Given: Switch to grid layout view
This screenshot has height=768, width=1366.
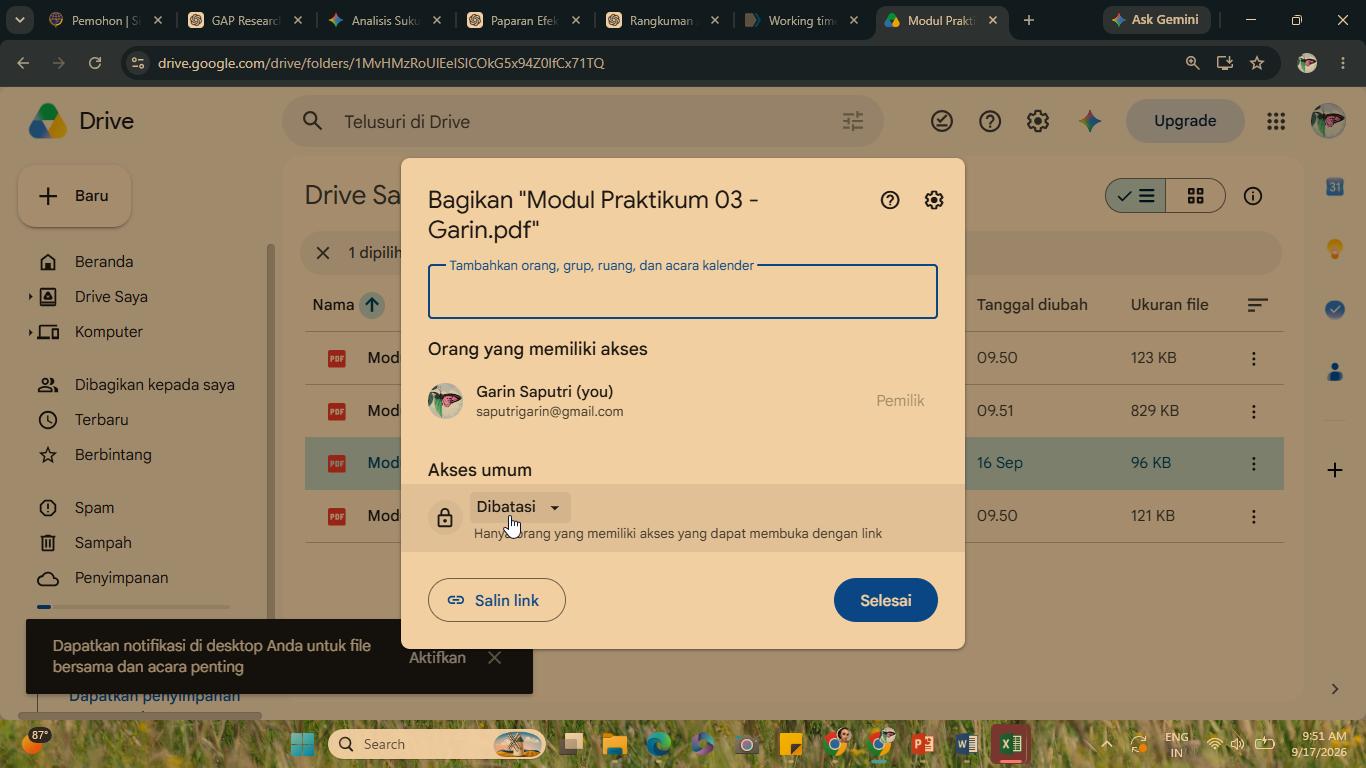Looking at the screenshot, I should [x=1195, y=196].
